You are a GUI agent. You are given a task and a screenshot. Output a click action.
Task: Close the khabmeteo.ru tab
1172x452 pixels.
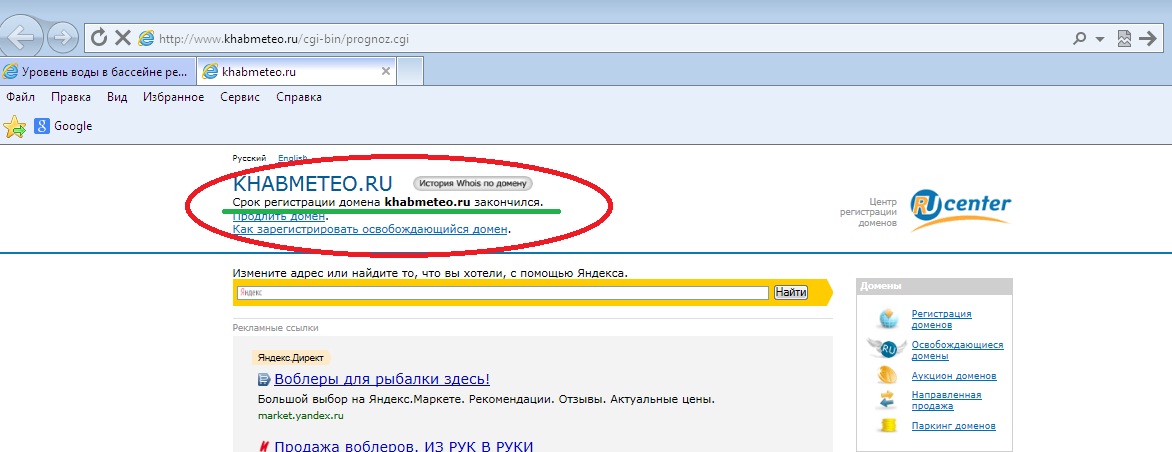tap(386, 72)
